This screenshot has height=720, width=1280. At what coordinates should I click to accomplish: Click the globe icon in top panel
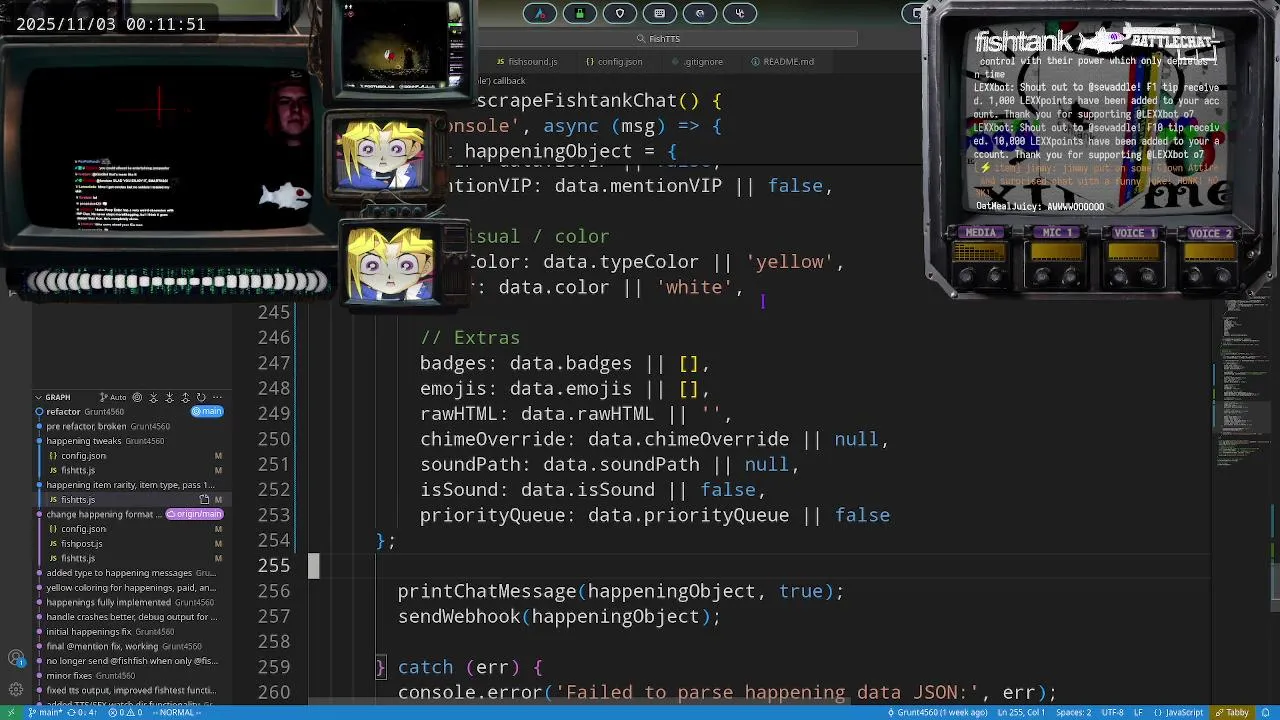[x=700, y=13]
